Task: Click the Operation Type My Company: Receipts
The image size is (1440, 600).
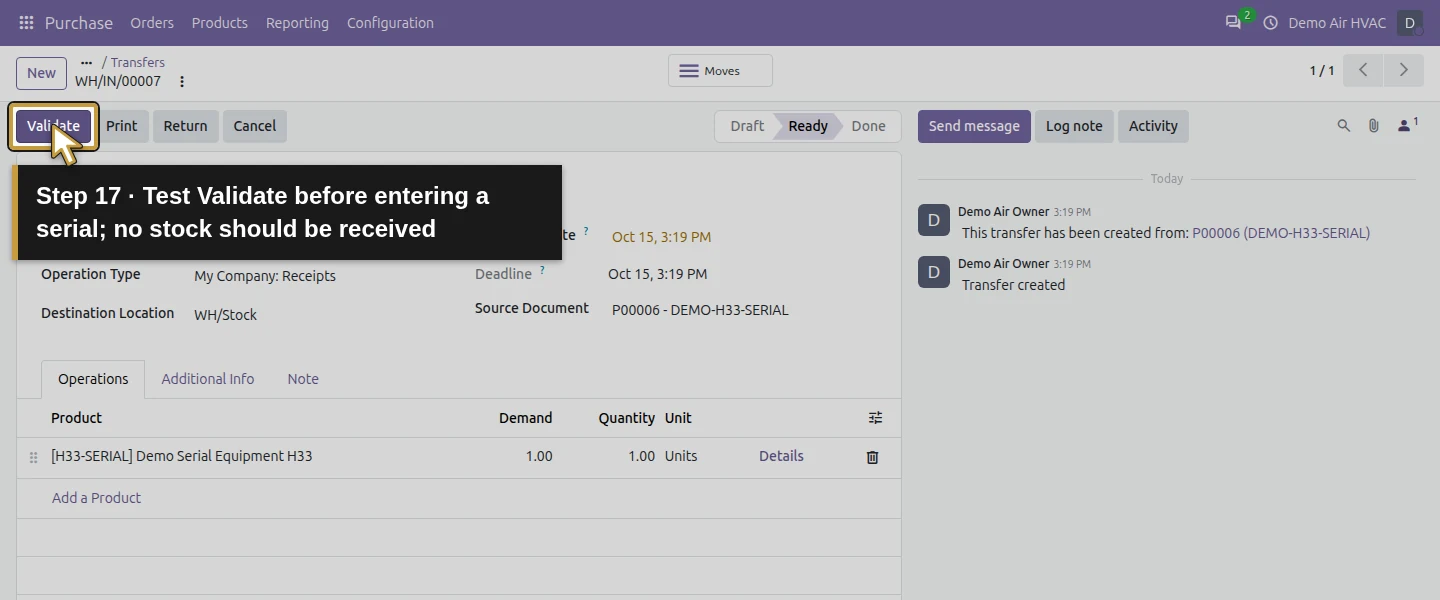Action: [x=265, y=276]
